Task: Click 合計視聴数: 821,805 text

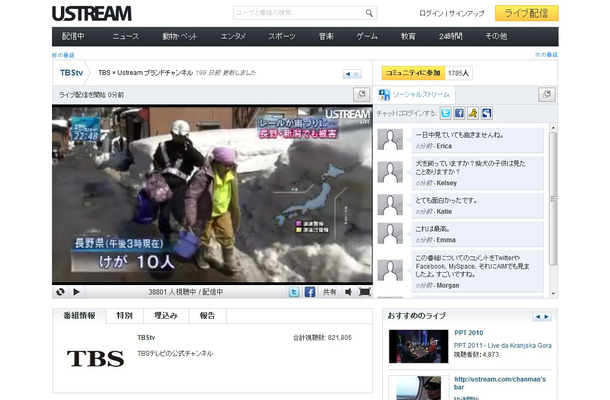Action: click(x=322, y=338)
